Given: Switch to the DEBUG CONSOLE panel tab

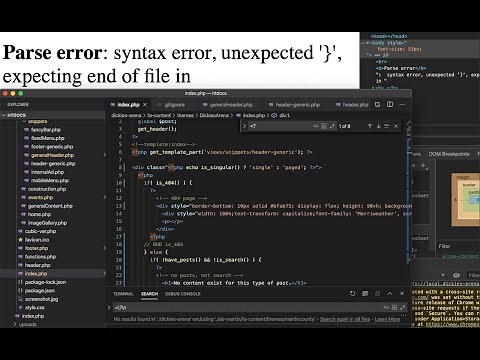Looking at the screenshot, I should point(183,294).
